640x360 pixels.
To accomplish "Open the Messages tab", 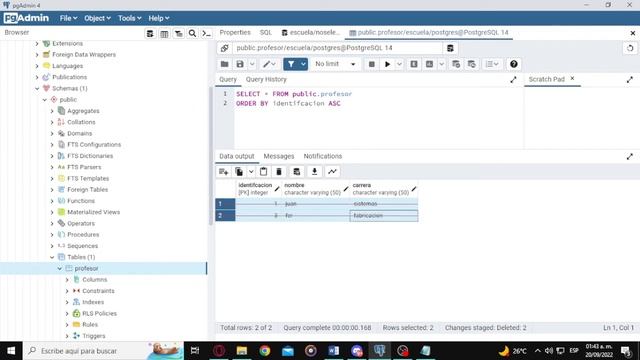I will coord(279,156).
